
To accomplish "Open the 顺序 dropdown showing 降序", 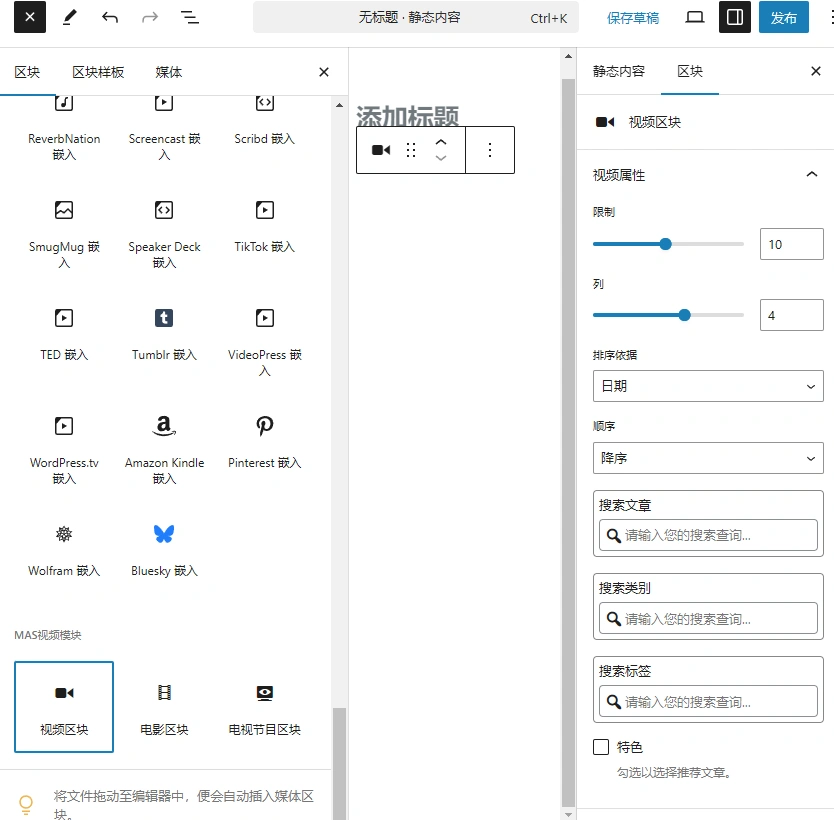I will click(x=707, y=458).
